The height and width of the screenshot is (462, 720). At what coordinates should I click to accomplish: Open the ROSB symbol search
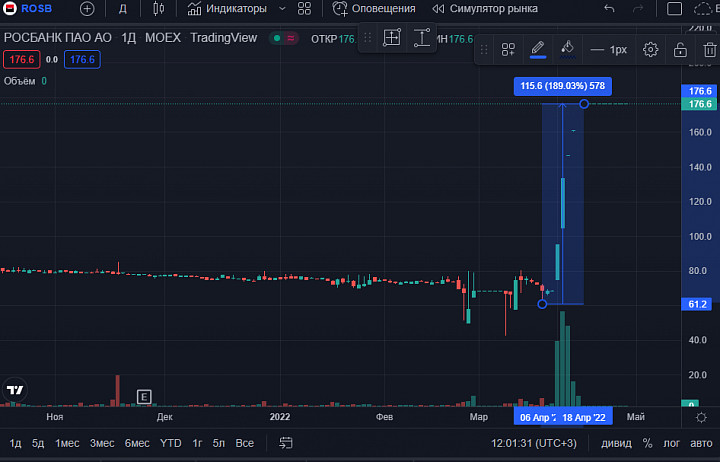(x=28, y=8)
